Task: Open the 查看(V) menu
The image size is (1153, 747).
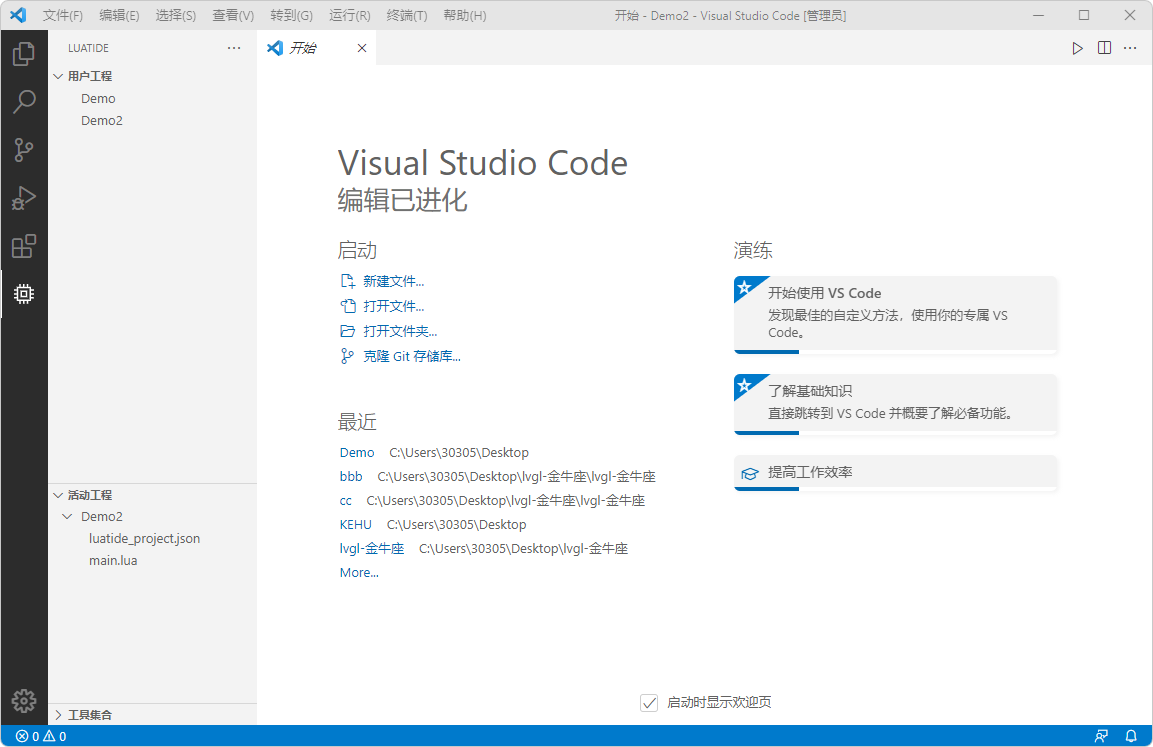Action: [x=233, y=15]
